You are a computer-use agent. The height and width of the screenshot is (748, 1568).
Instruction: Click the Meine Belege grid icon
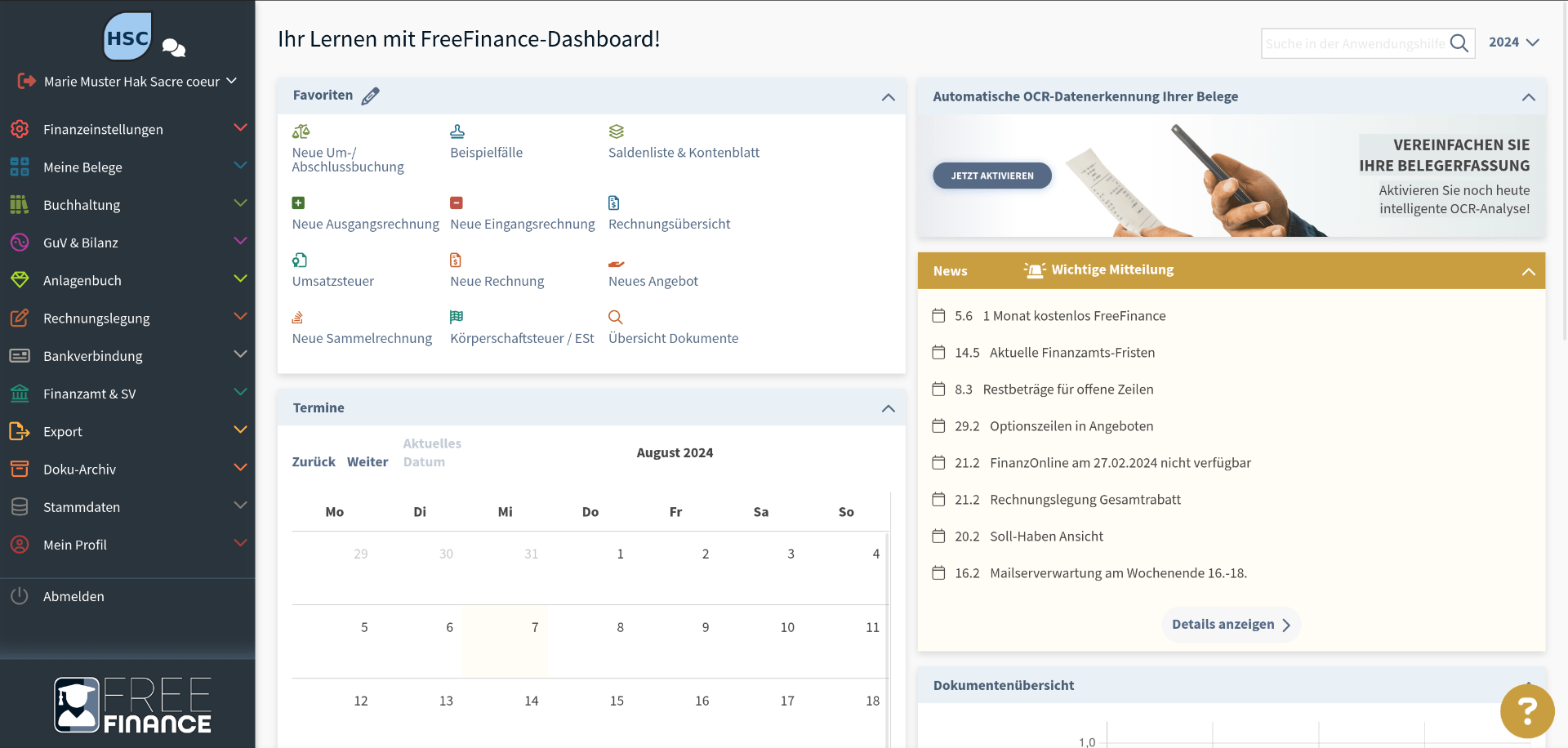[20, 167]
